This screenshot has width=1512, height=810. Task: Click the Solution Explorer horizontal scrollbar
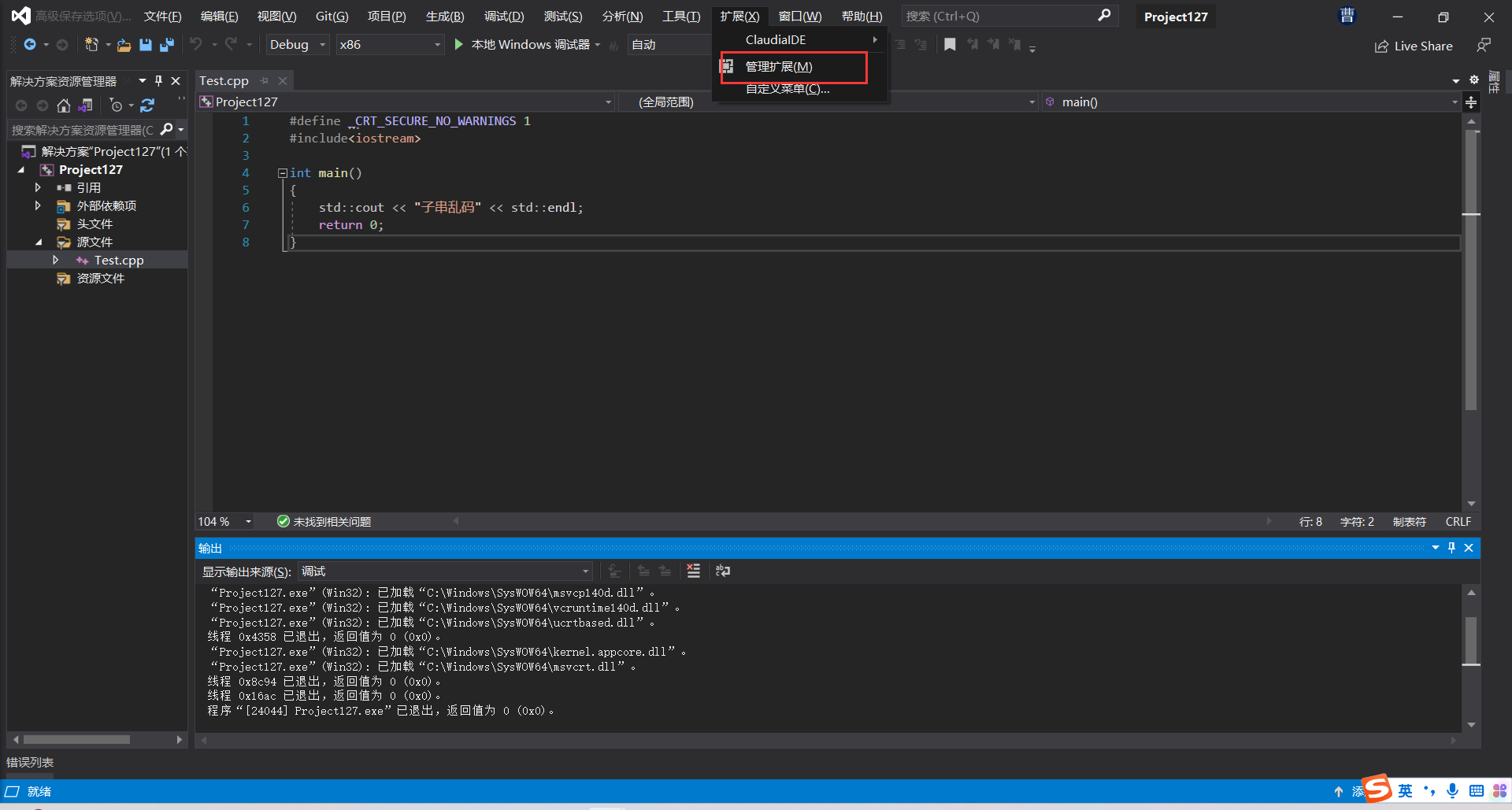tap(76, 739)
